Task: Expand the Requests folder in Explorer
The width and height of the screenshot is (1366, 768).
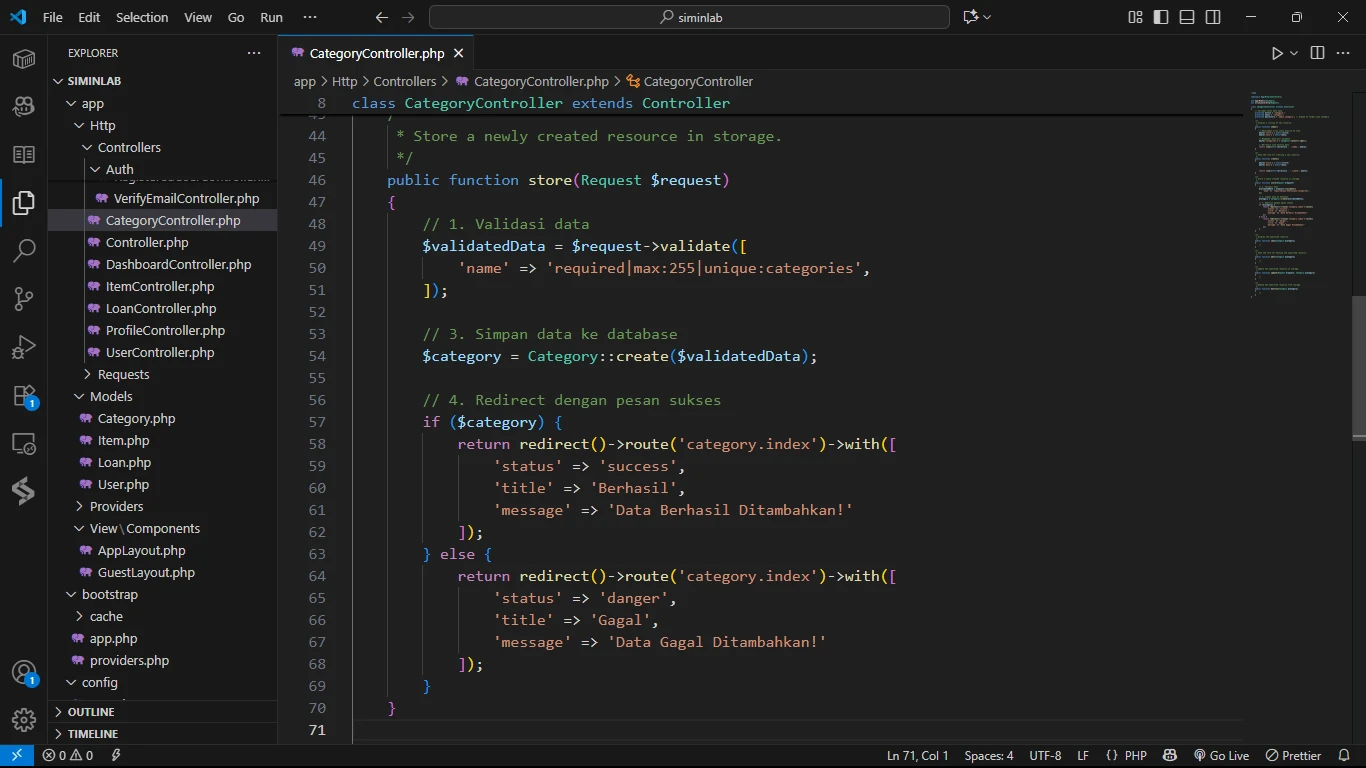Action: pyautogui.click(x=123, y=374)
